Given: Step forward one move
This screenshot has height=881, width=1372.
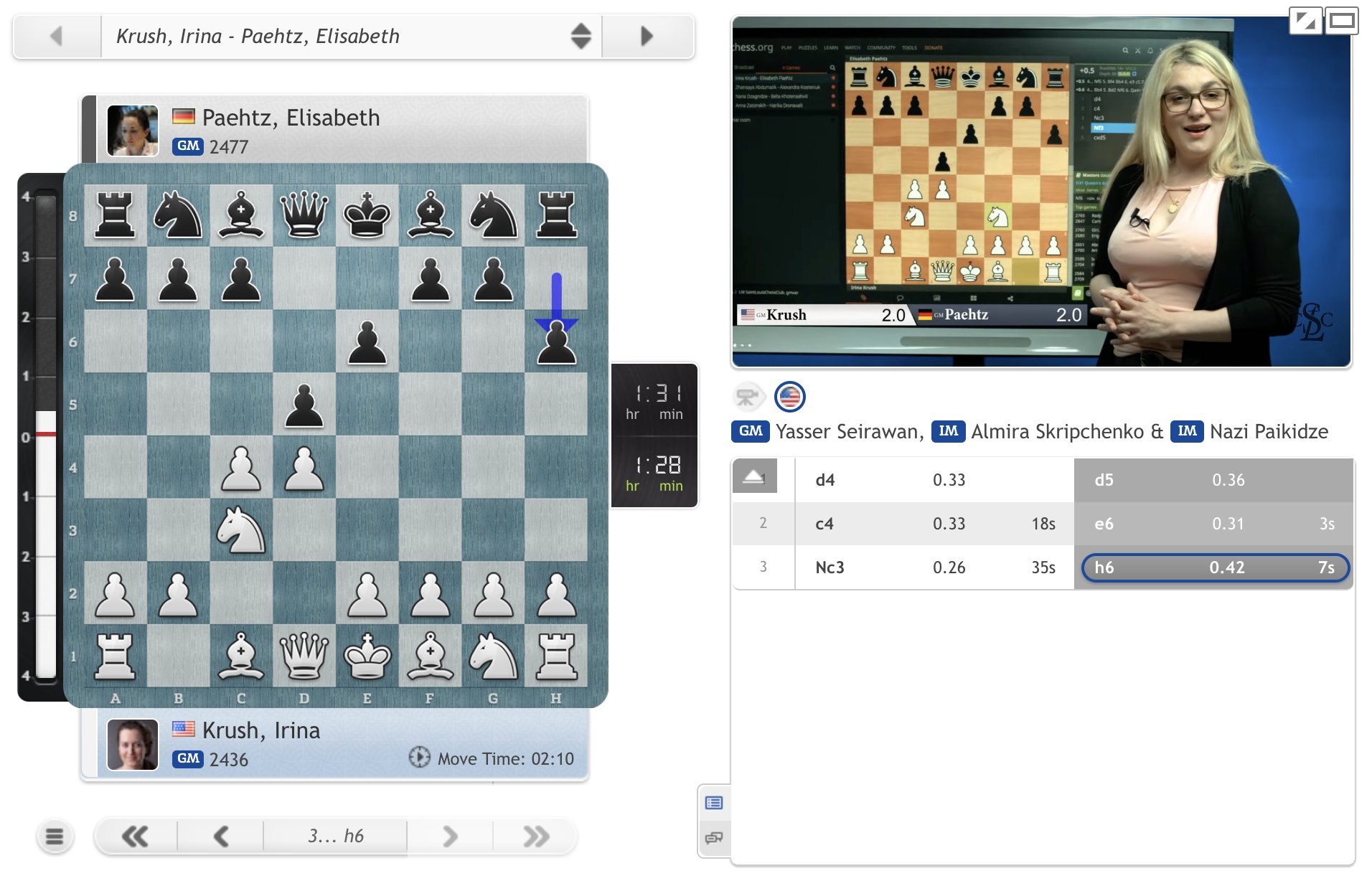Looking at the screenshot, I should pyautogui.click(x=450, y=836).
